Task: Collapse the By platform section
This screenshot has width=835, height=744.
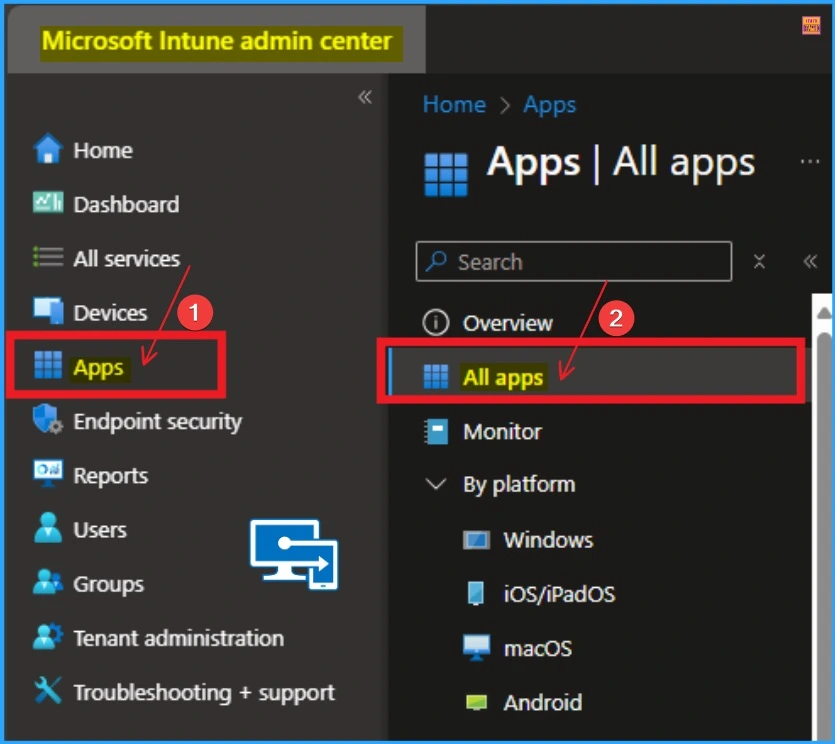Action: (x=436, y=485)
